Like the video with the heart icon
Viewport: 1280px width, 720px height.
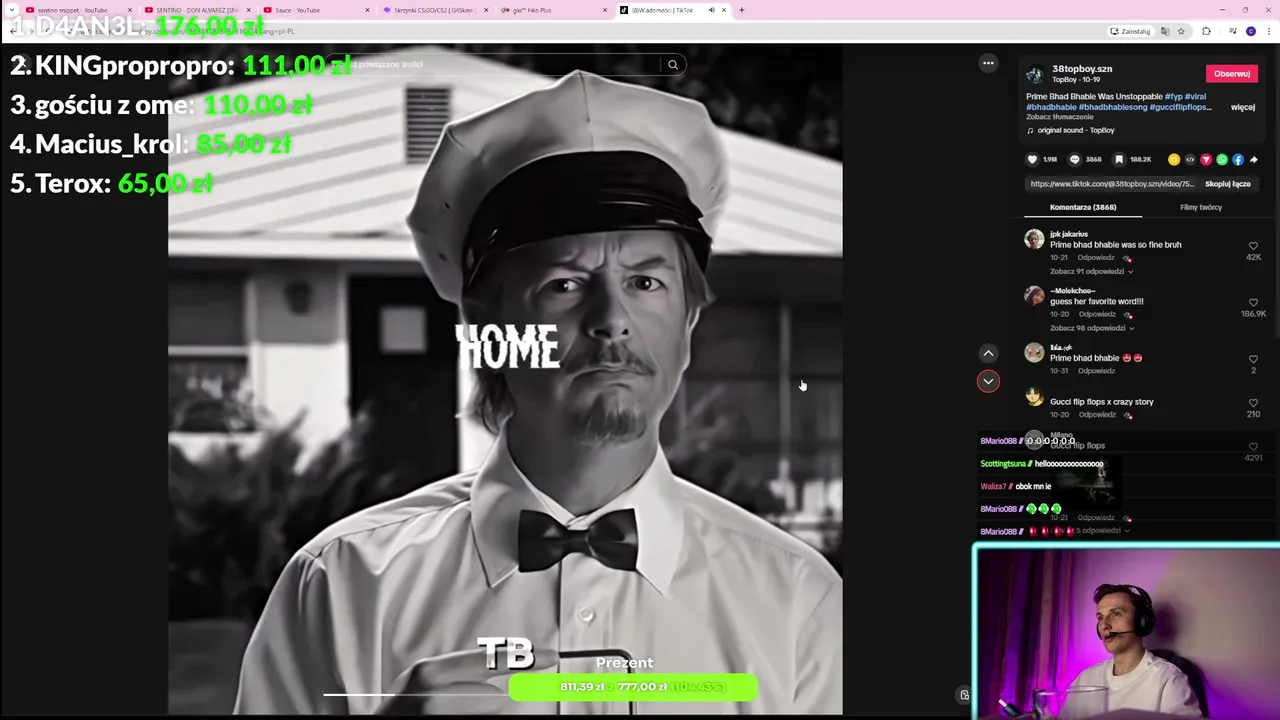(1032, 159)
